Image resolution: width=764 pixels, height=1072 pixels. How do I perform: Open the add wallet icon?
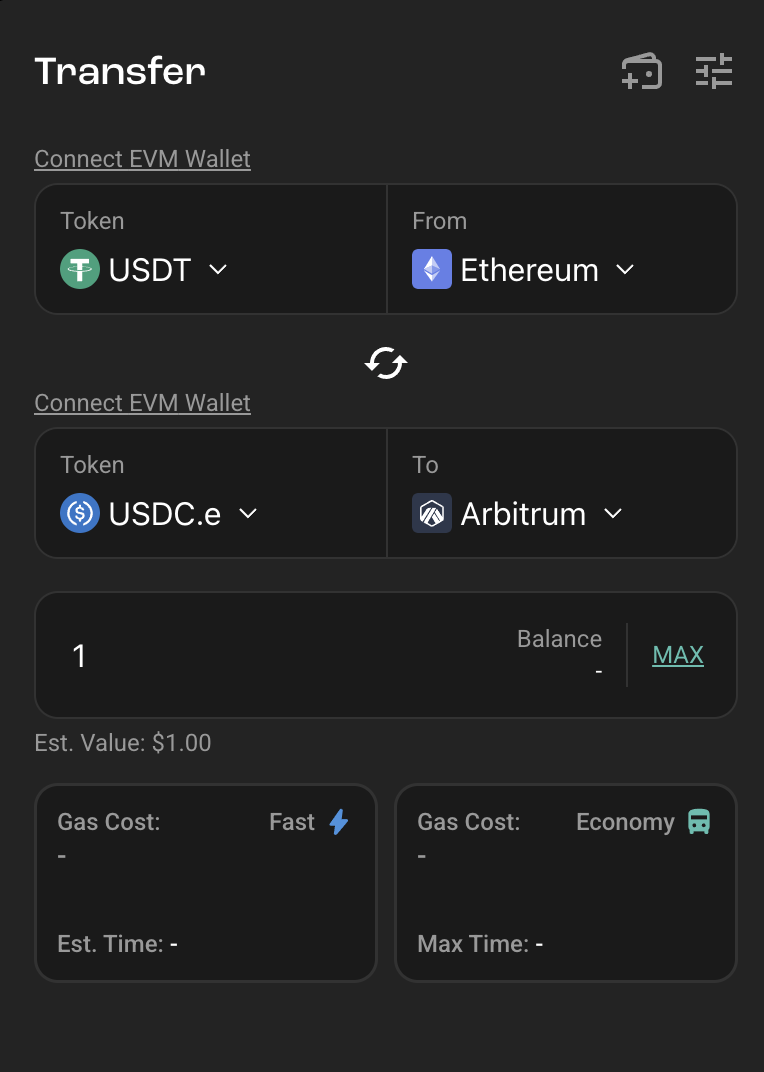(642, 71)
